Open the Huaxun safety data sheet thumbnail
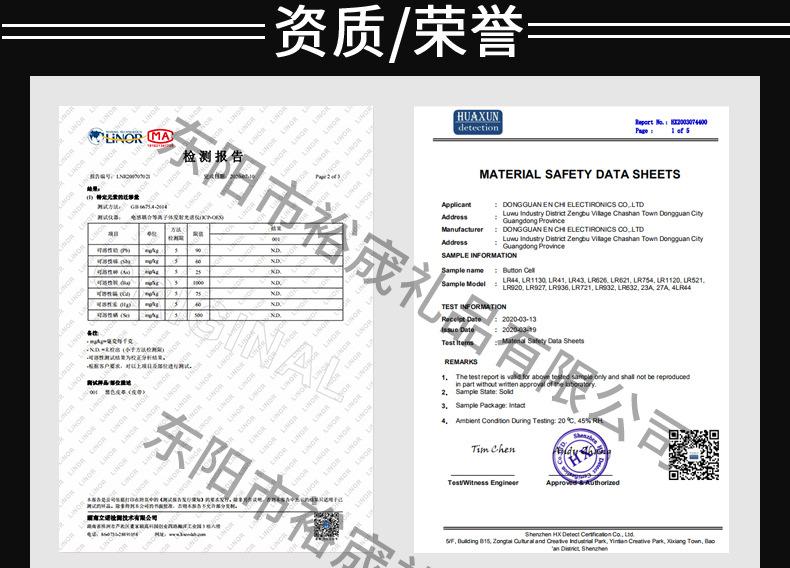The height and width of the screenshot is (568, 790). click(571, 330)
